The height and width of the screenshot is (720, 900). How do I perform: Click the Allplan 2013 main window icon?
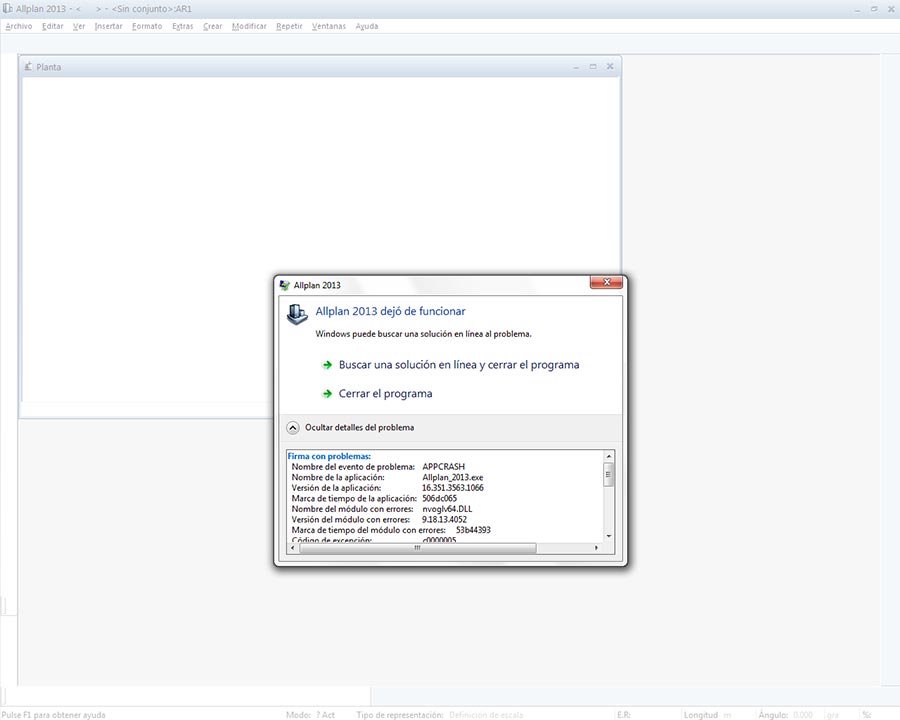pyautogui.click(x=7, y=9)
